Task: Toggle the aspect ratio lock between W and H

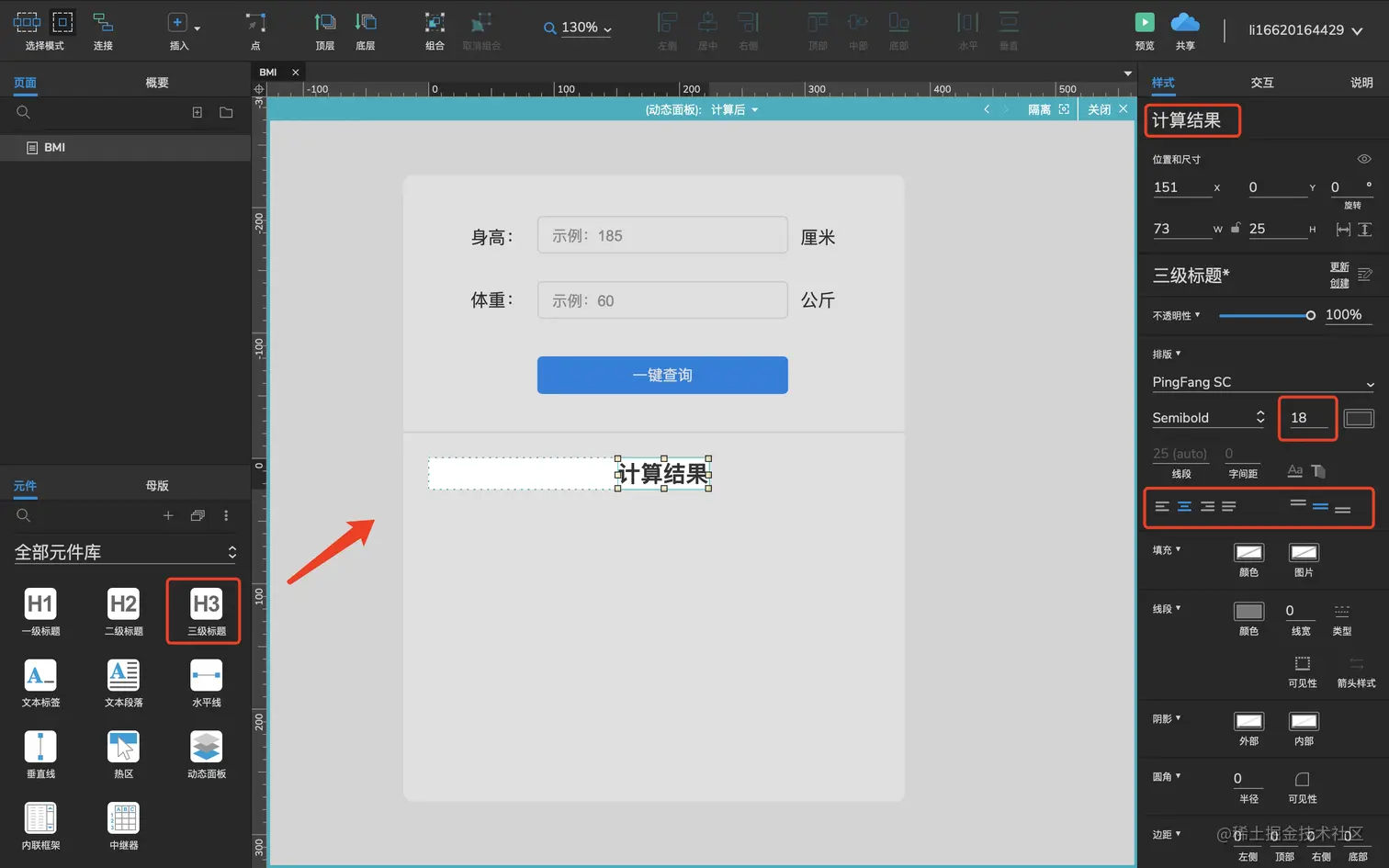Action: (x=1236, y=228)
